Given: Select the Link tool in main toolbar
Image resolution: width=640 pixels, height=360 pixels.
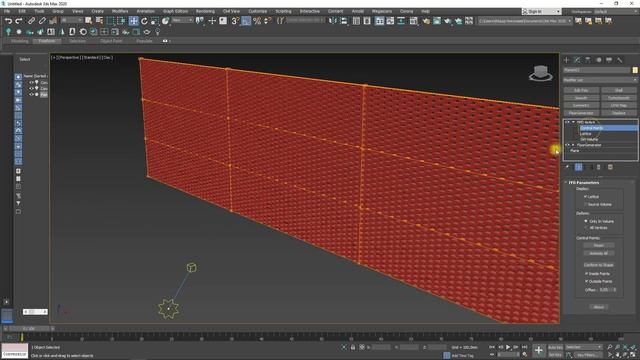Looking at the screenshot, I should [31, 20].
